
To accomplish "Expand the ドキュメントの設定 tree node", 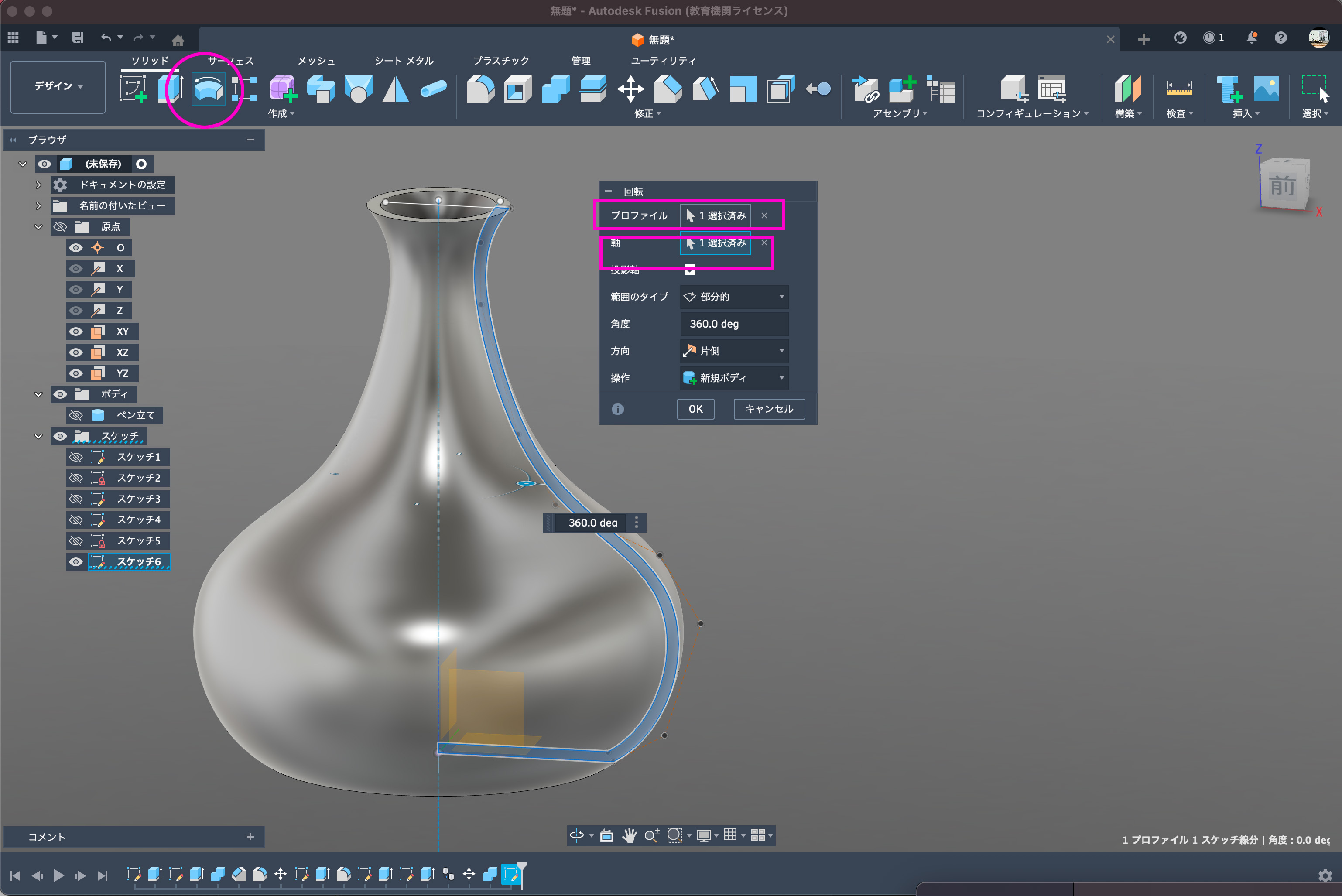I will pyautogui.click(x=38, y=185).
